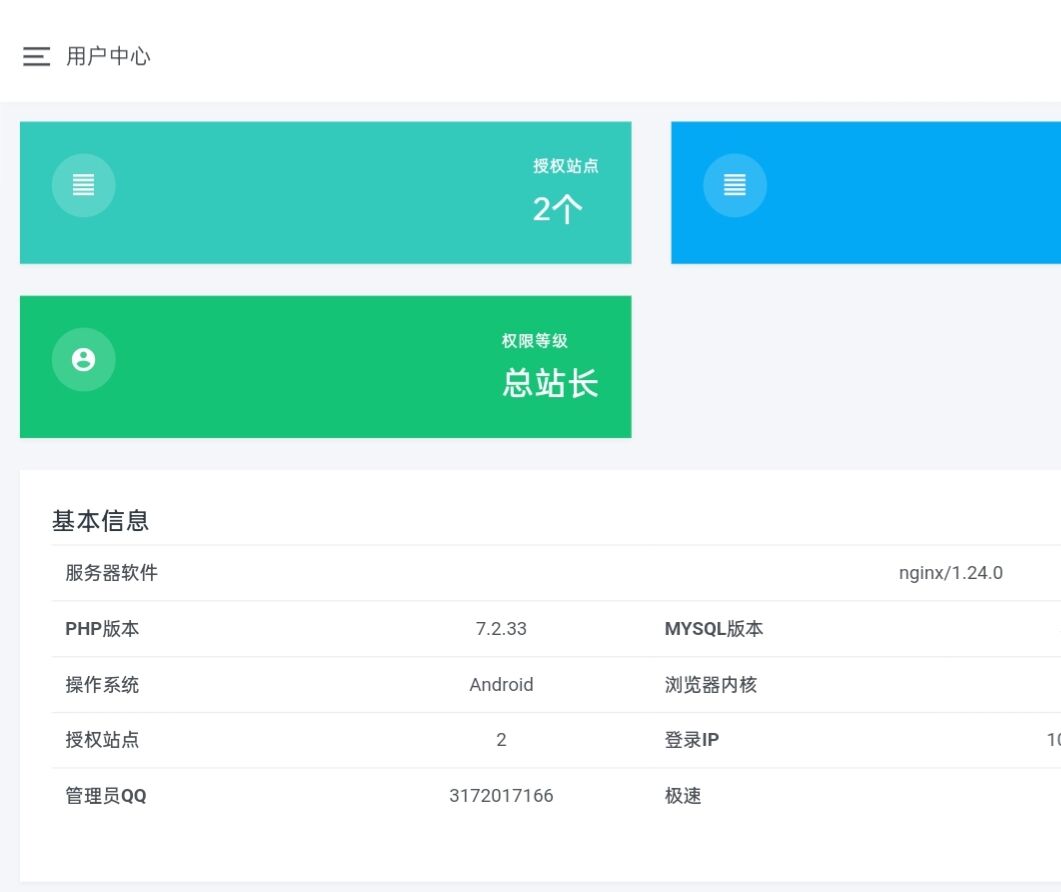This screenshot has width=1061, height=892.
Task: Open the sidebar navigation hamburger menu
Action: [36, 57]
